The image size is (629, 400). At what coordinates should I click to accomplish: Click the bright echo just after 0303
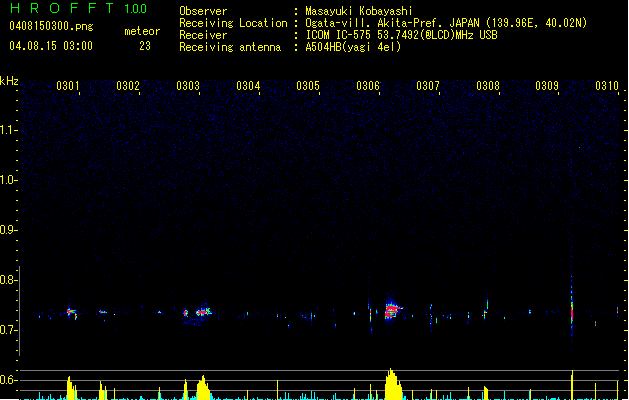(203, 312)
